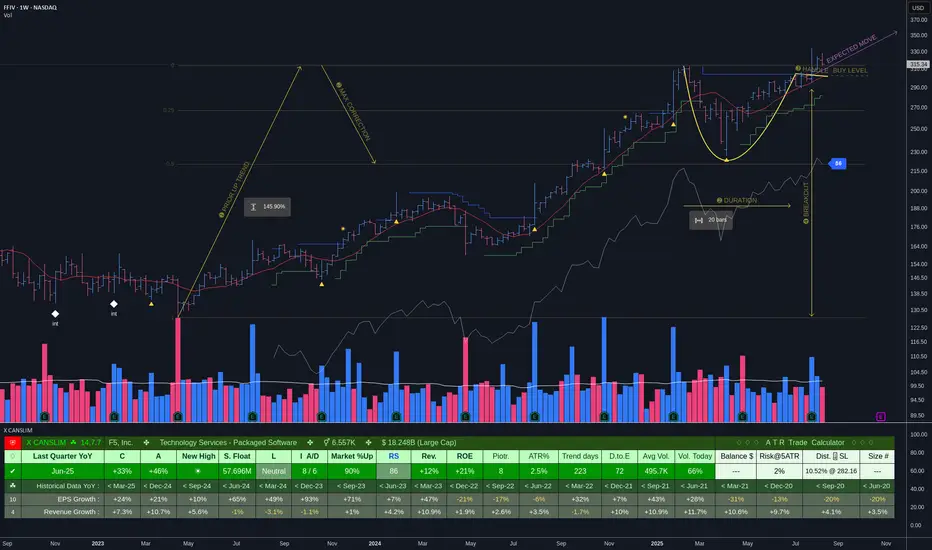The height and width of the screenshot is (550, 932).
Task: Click the 370.00 price axis label
Action: point(918,20)
